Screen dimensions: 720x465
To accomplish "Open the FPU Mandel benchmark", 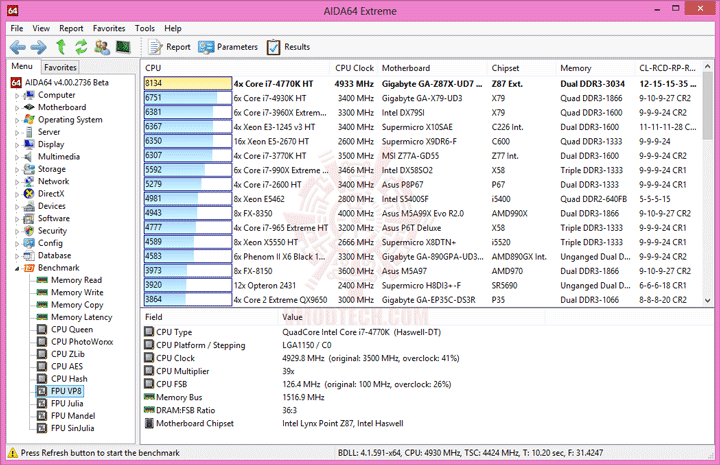I will 73,416.
